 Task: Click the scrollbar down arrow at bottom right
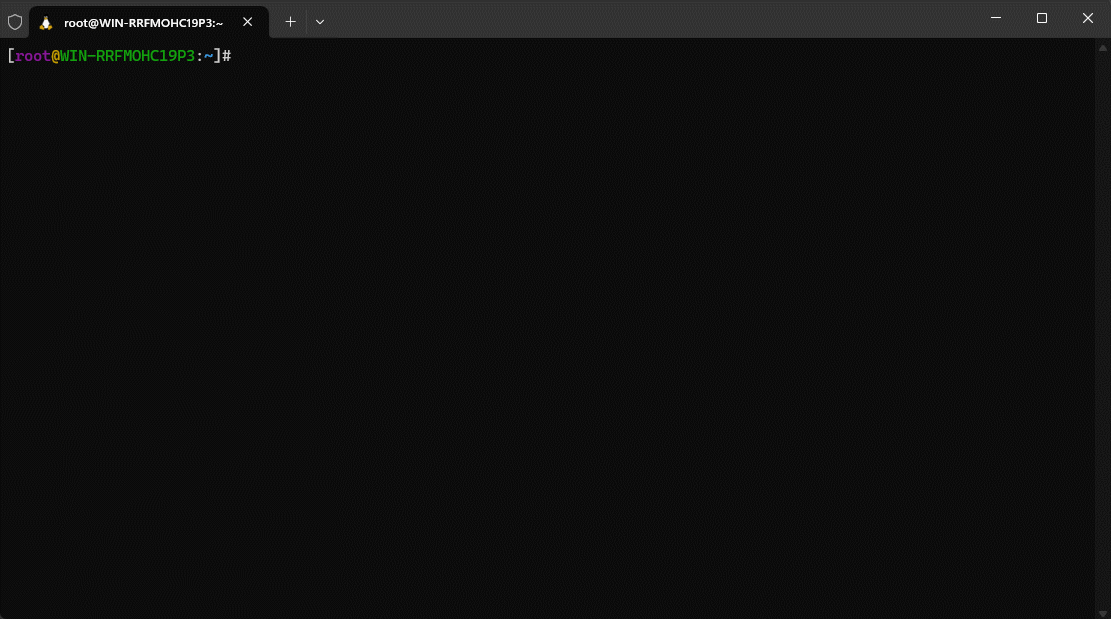[x=1104, y=610]
